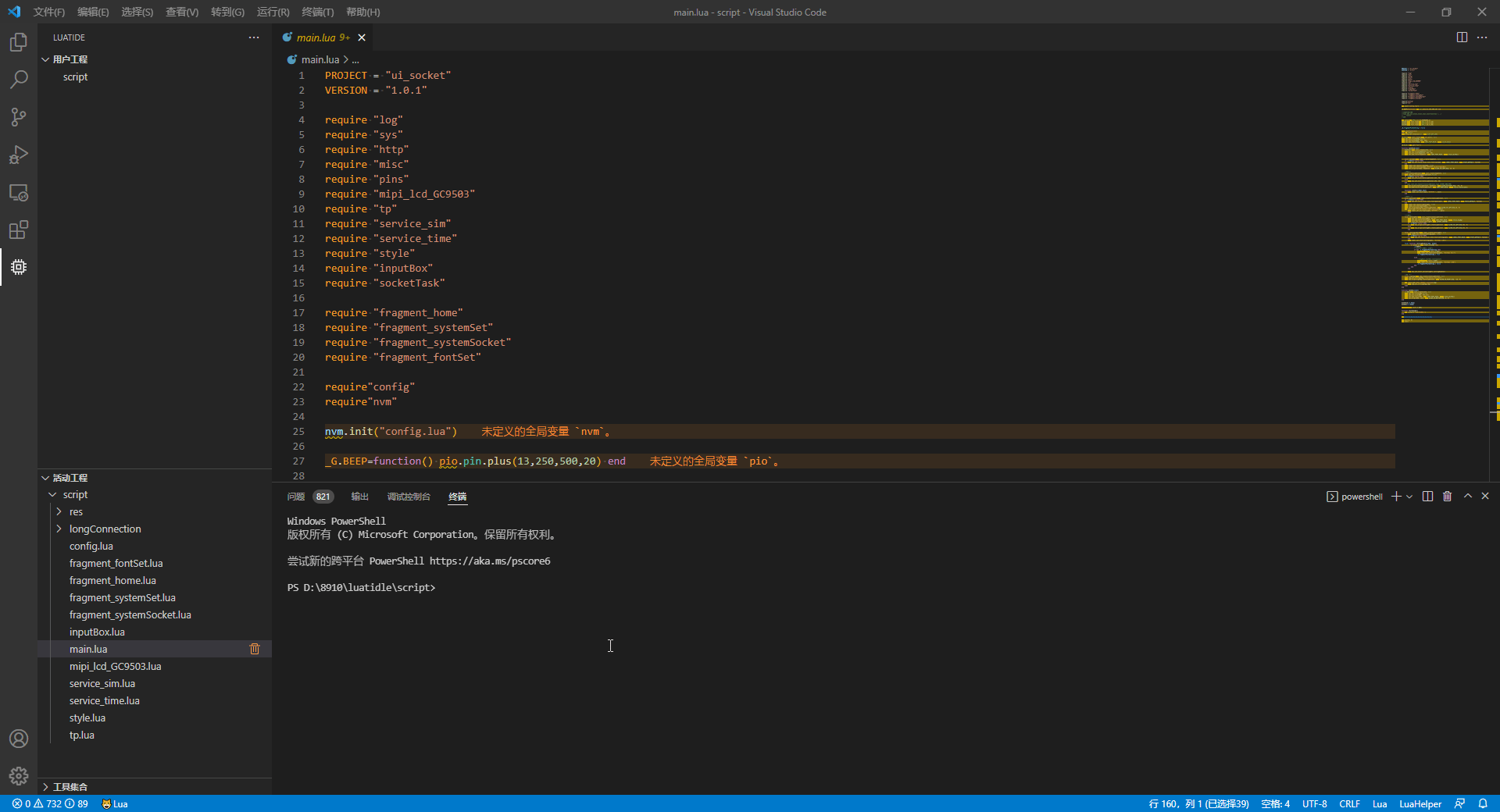Switch to the 调试控制台 tab

pyautogui.click(x=409, y=497)
